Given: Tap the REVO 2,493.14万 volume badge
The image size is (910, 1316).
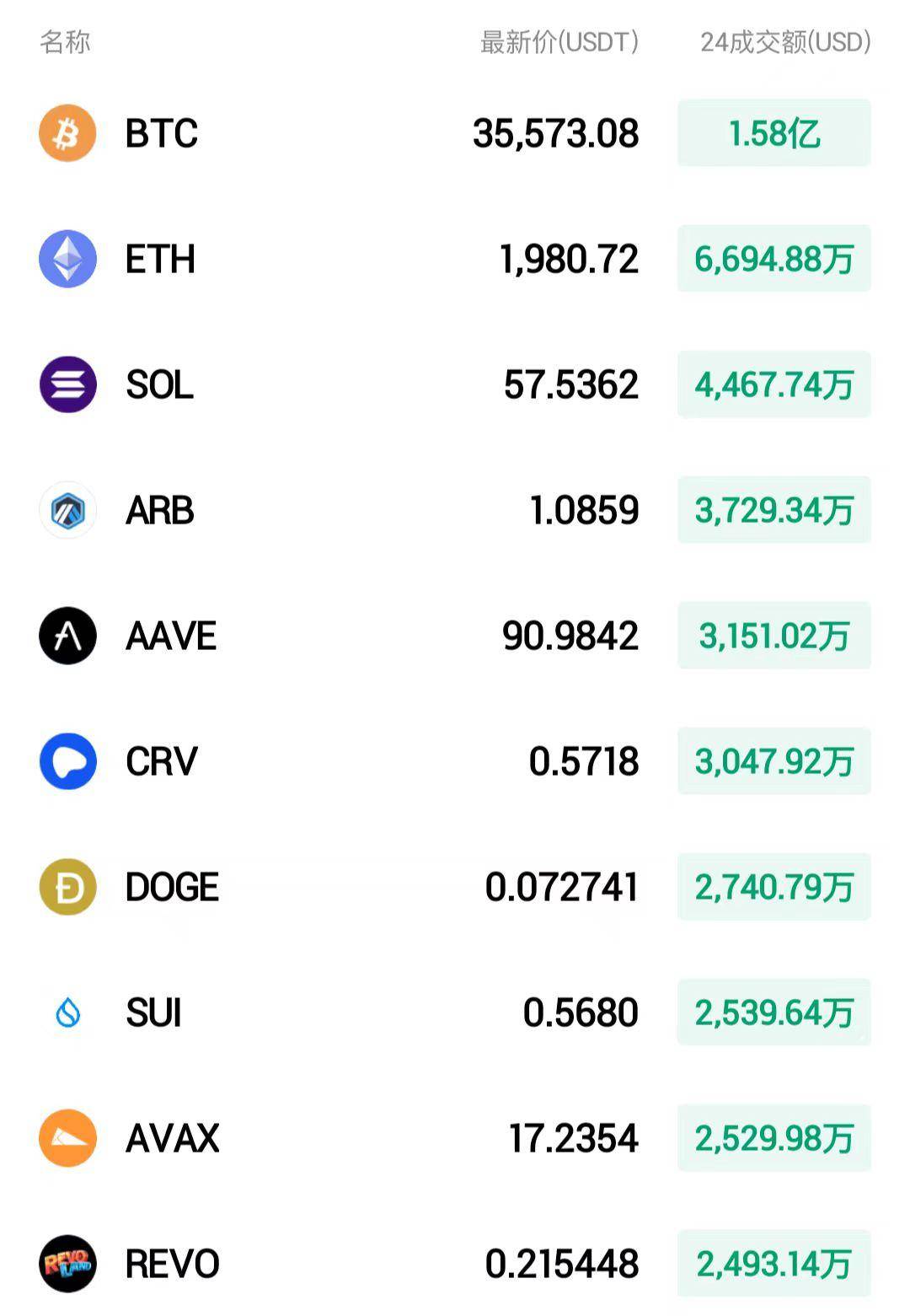Looking at the screenshot, I should point(774,1264).
